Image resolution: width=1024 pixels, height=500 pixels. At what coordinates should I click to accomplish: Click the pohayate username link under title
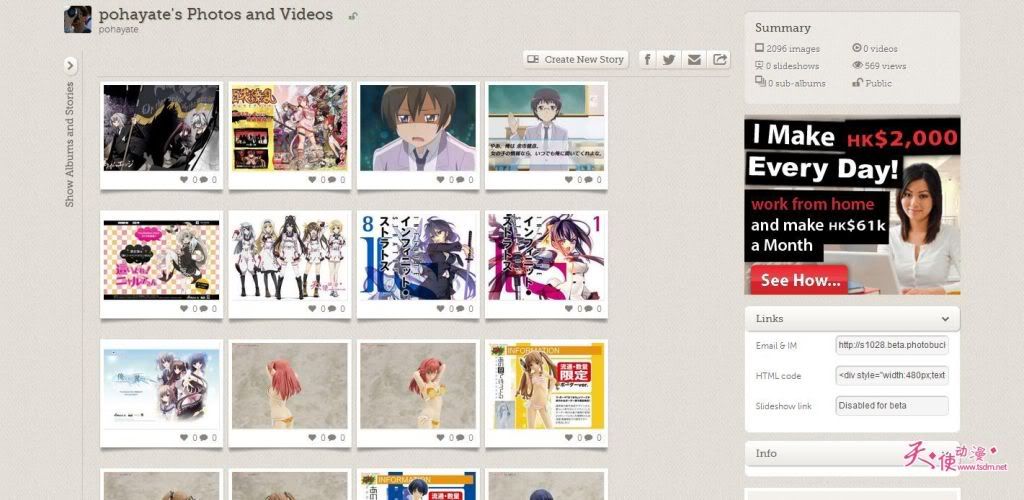coord(118,30)
